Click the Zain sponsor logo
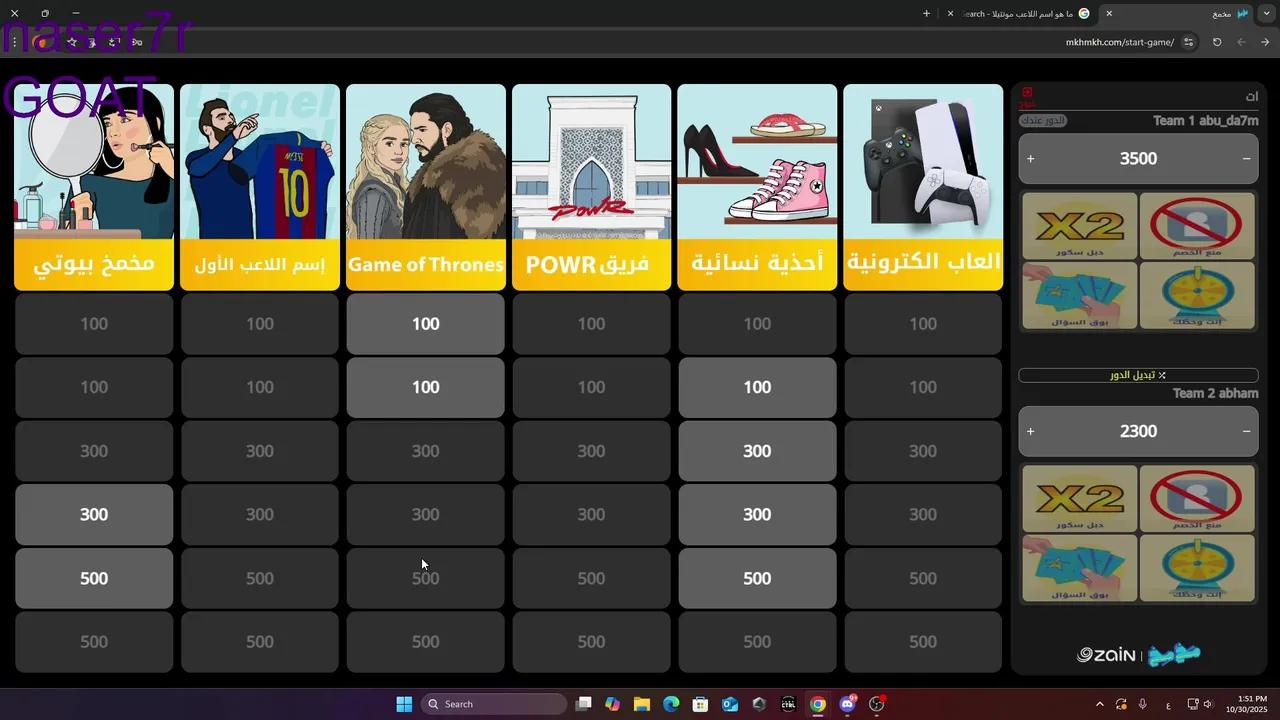The width and height of the screenshot is (1280, 720). coord(1106,655)
